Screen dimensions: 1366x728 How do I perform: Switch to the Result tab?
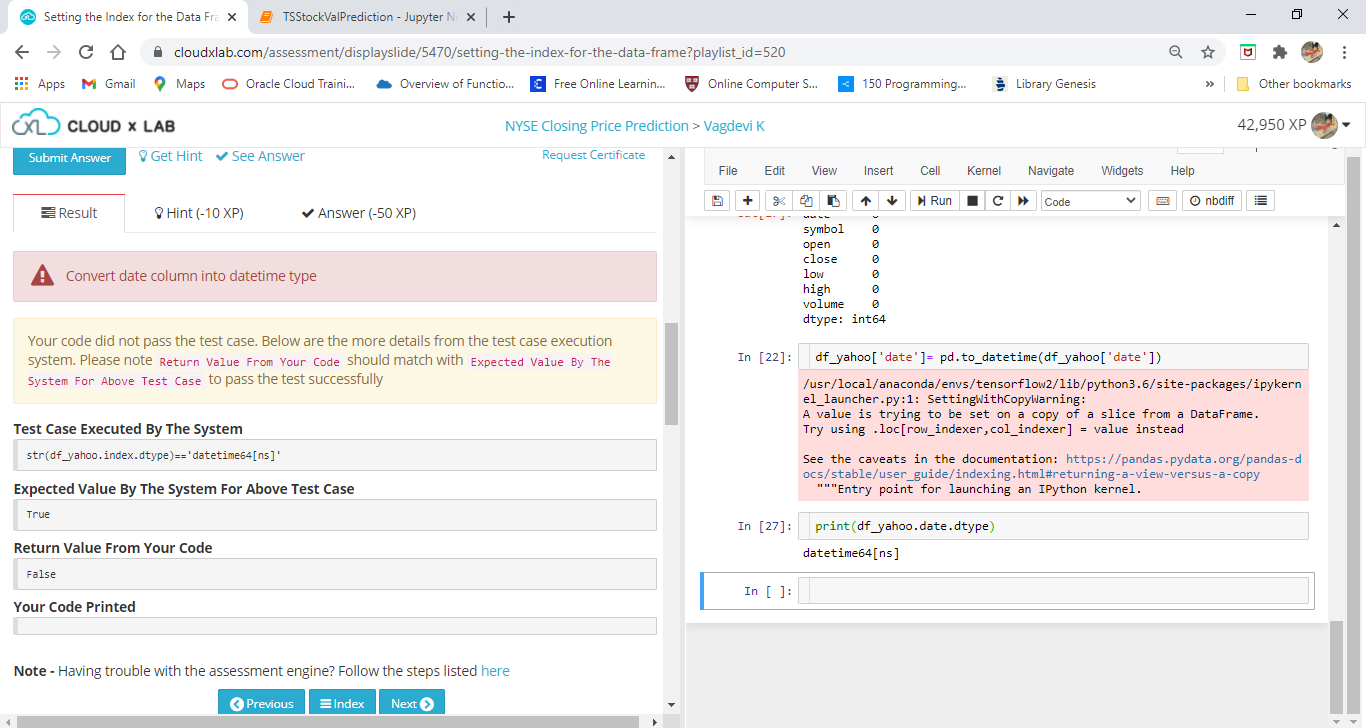pos(69,213)
